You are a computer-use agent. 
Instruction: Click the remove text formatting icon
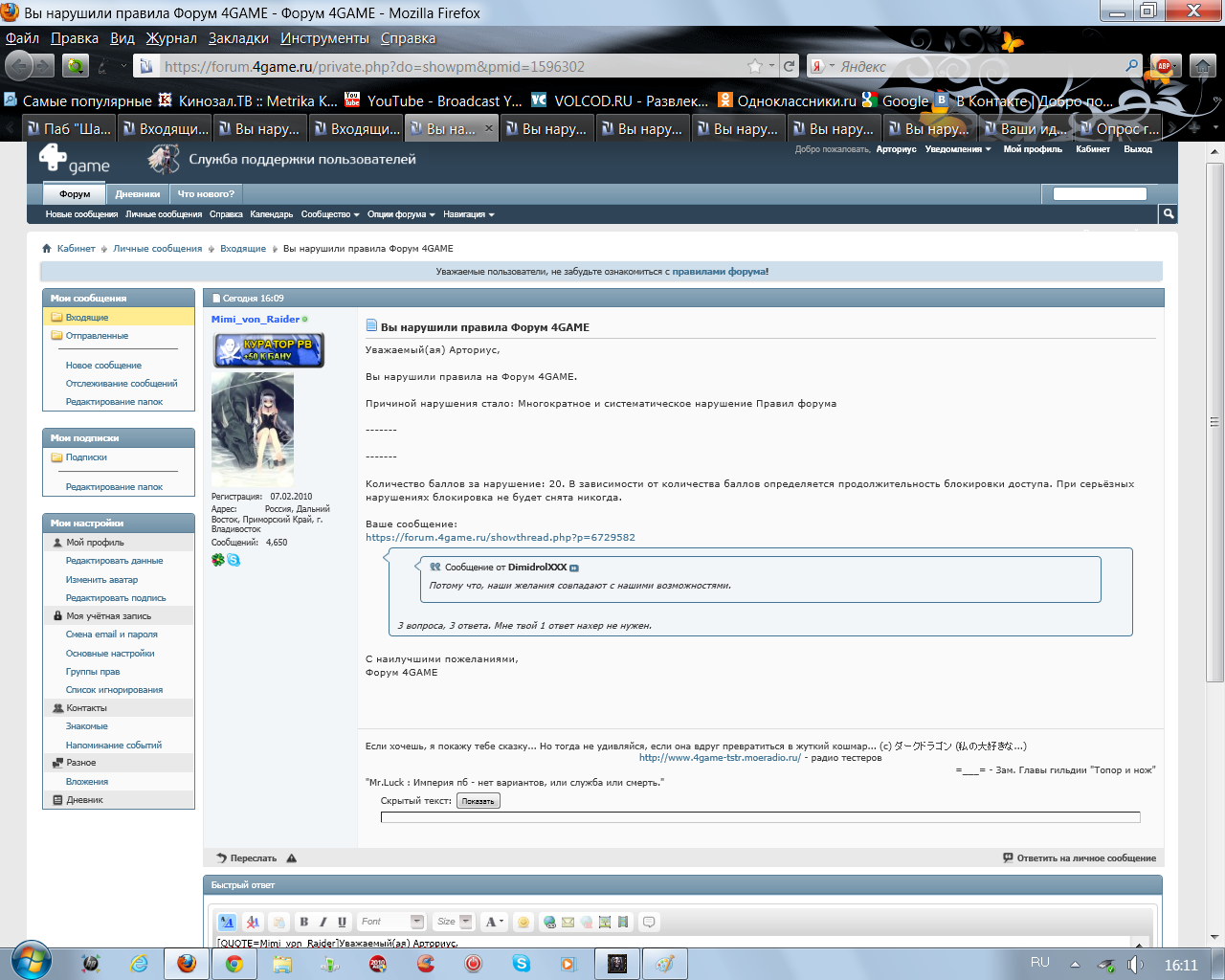point(253,922)
